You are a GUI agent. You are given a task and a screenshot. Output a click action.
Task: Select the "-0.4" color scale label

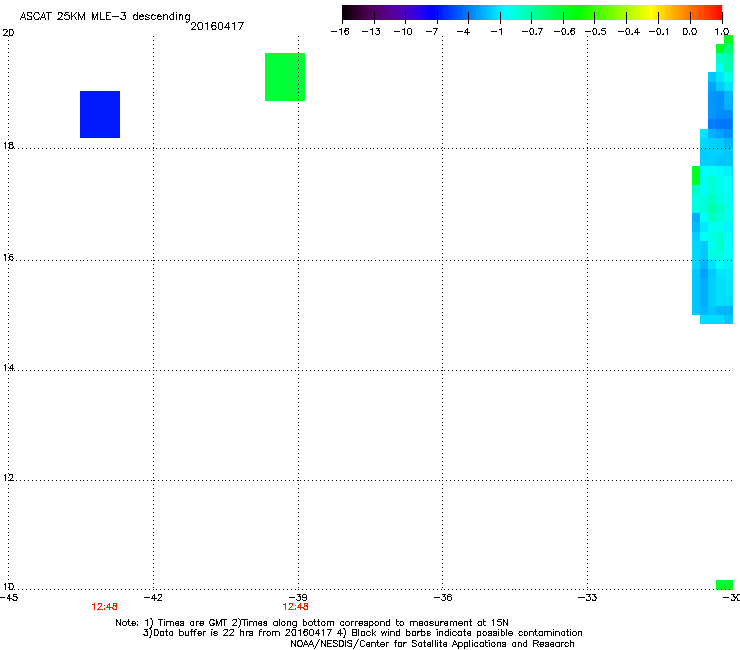(x=629, y=32)
